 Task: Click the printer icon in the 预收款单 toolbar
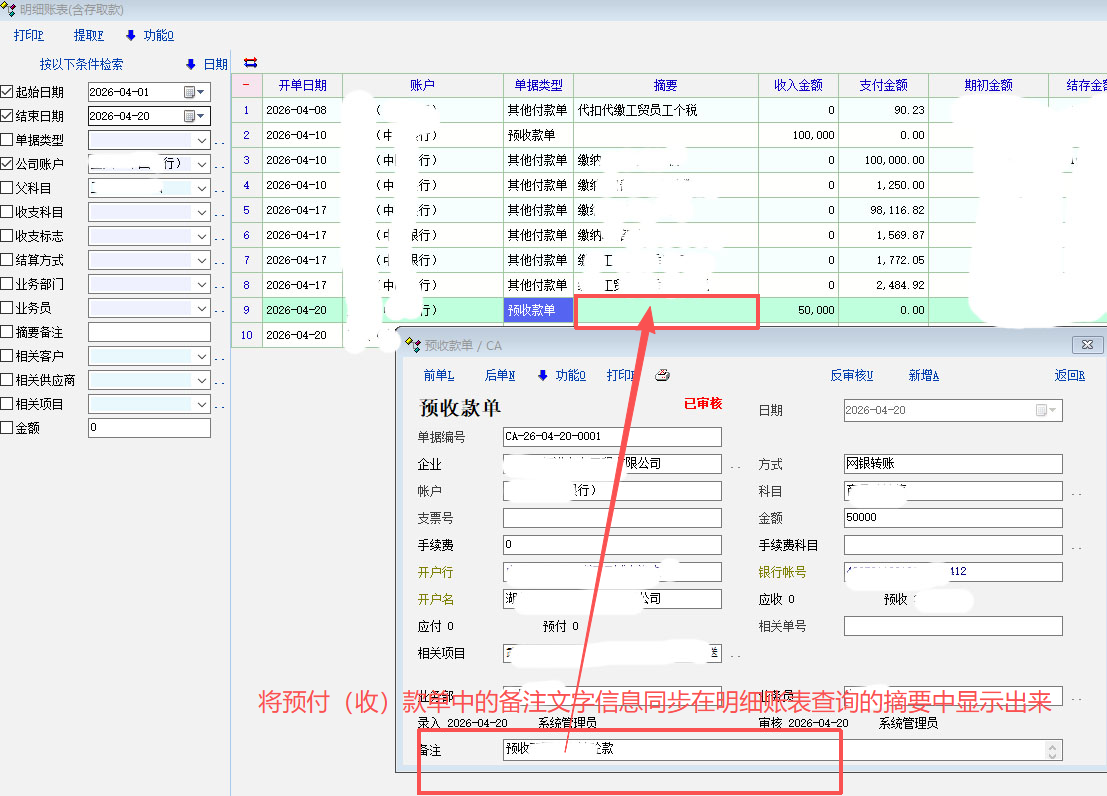click(662, 376)
